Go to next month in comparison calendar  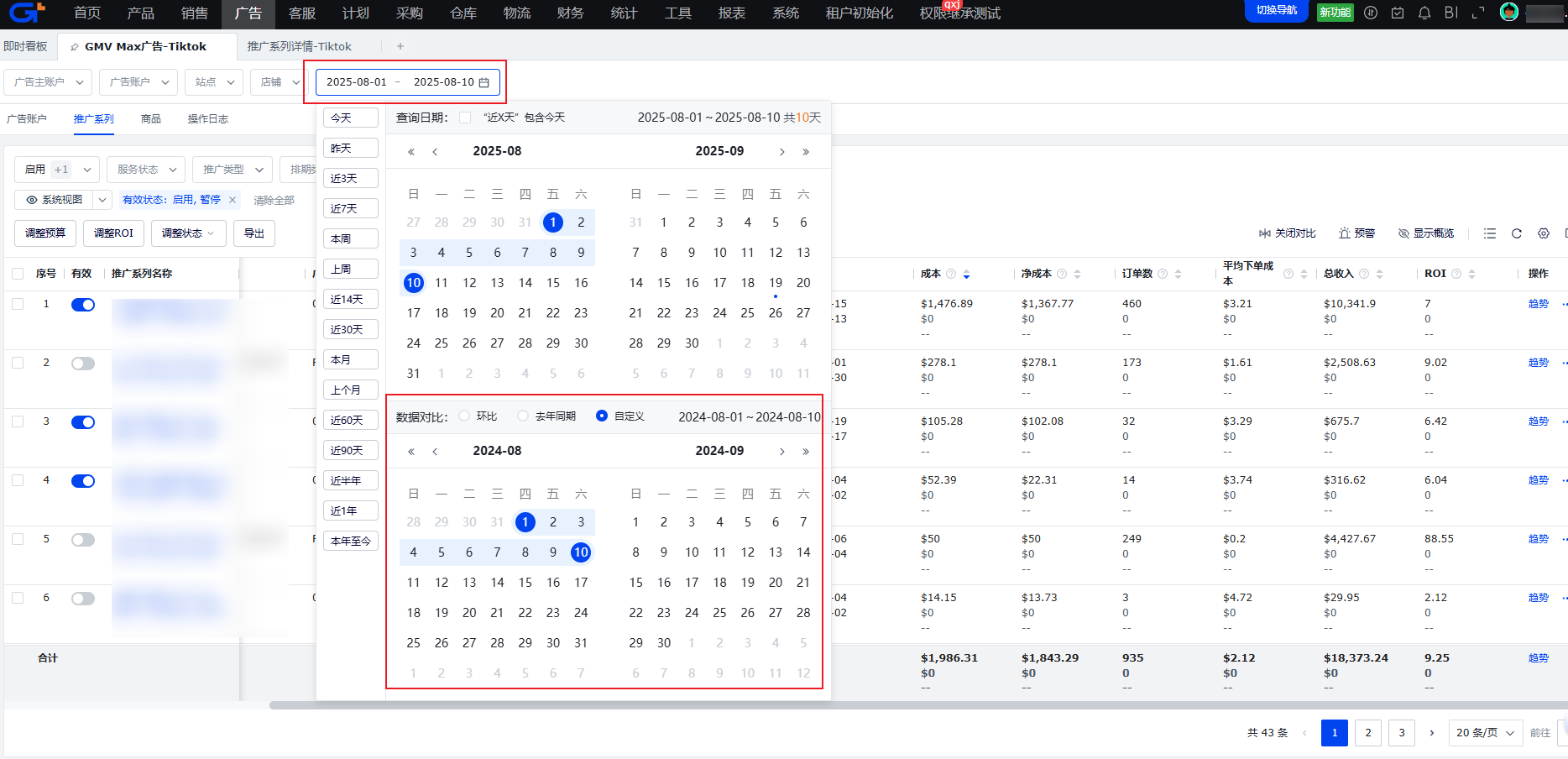pyautogui.click(x=782, y=452)
